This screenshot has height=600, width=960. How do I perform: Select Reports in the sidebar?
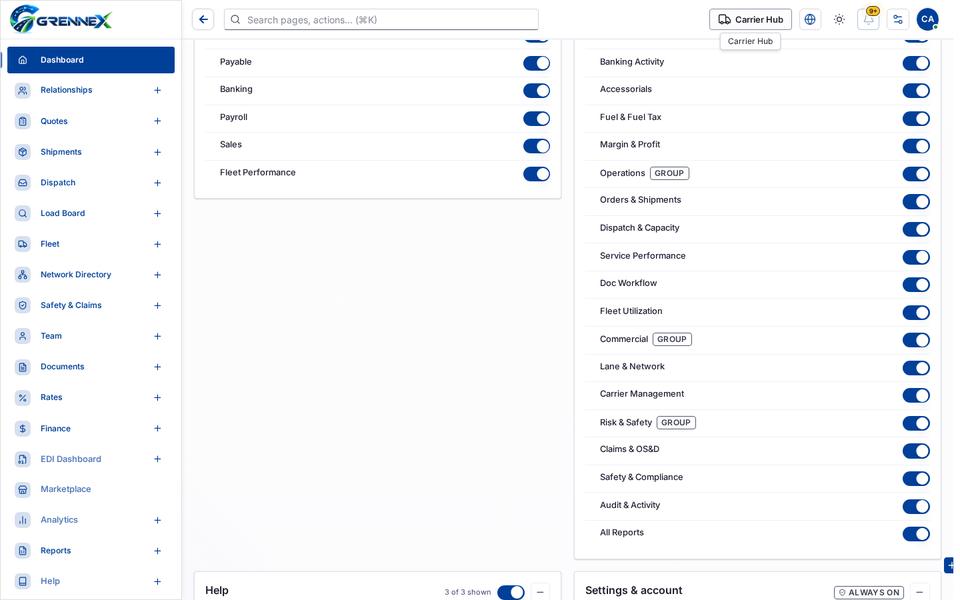coord(91,550)
